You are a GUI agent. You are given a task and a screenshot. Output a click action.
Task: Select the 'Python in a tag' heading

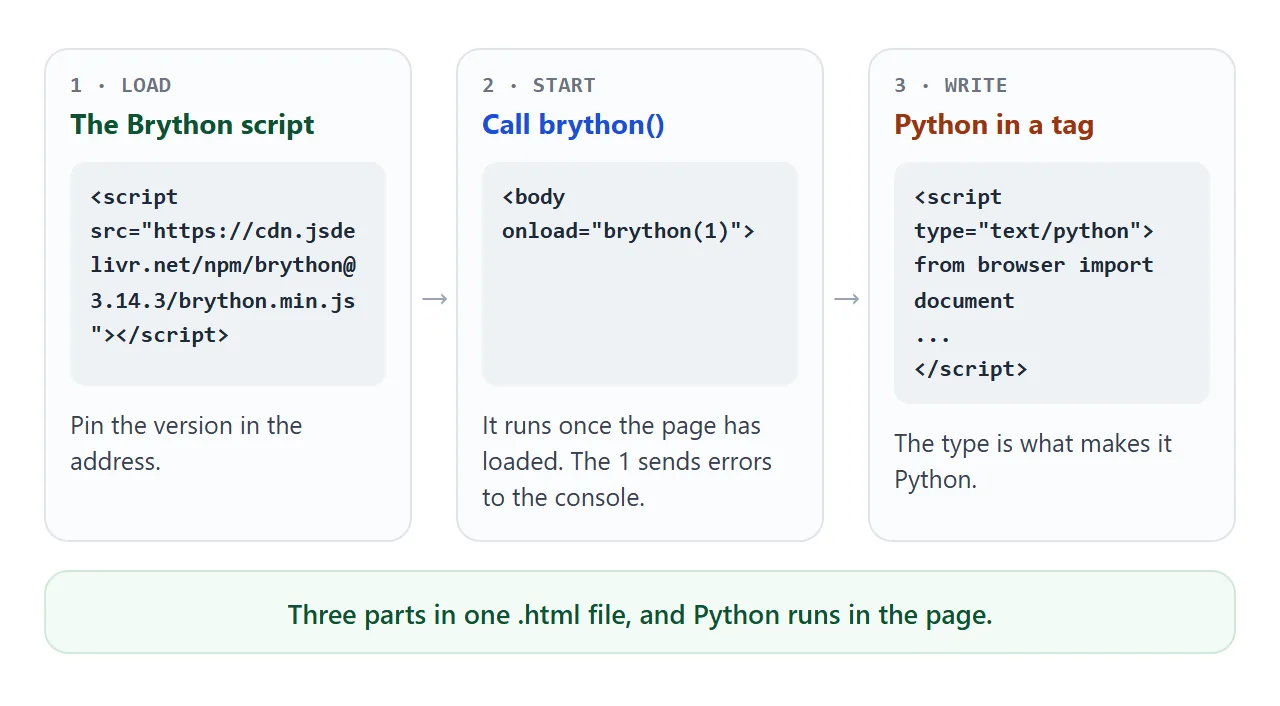tap(994, 125)
